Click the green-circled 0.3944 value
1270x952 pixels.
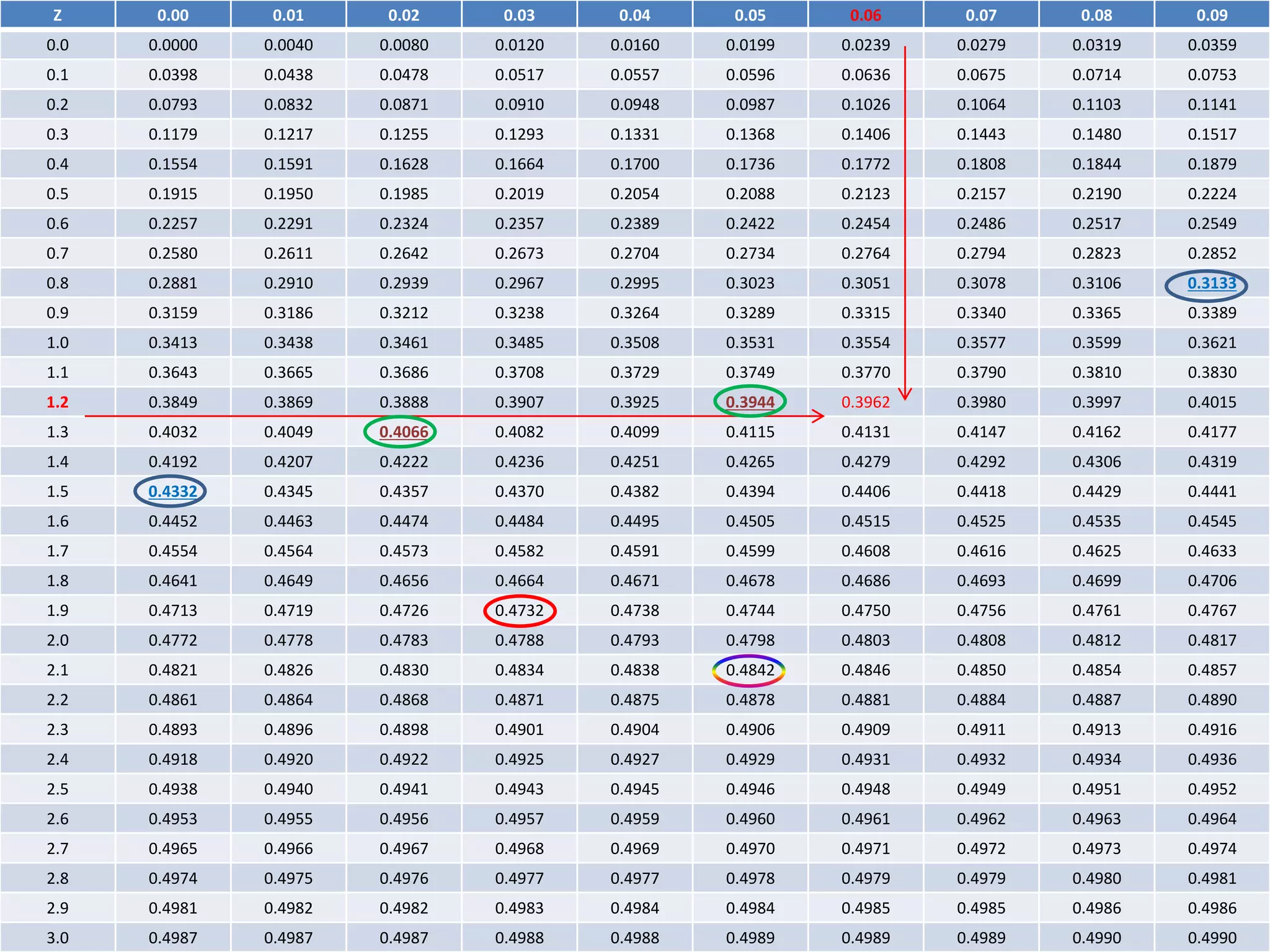(x=750, y=402)
